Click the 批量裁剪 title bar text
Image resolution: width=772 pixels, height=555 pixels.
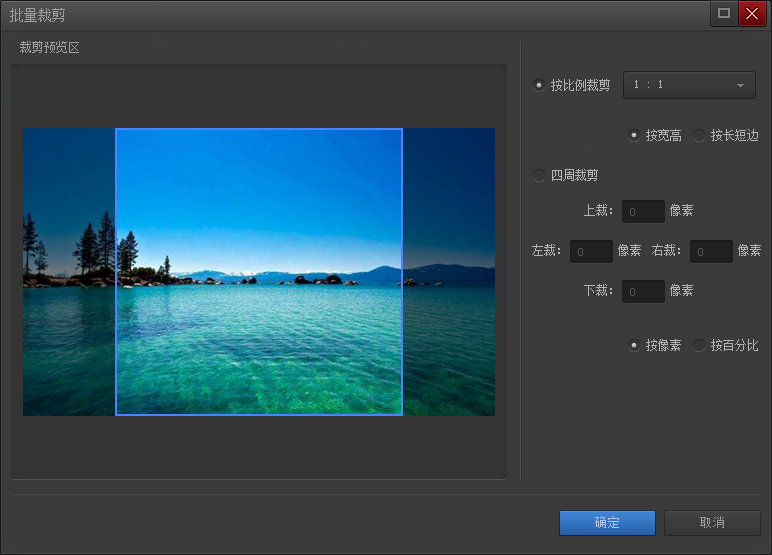click(38, 15)
